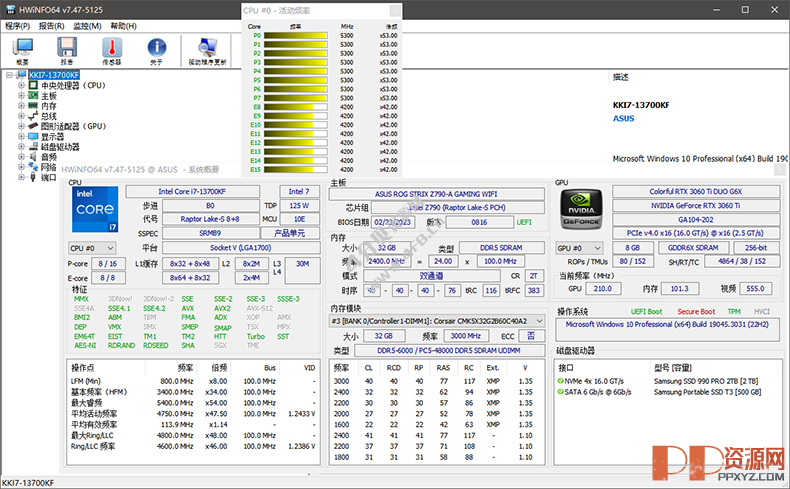Screen dimensions: 790x489
Task: Click the P0 core frequency bar
Action: 295,35
